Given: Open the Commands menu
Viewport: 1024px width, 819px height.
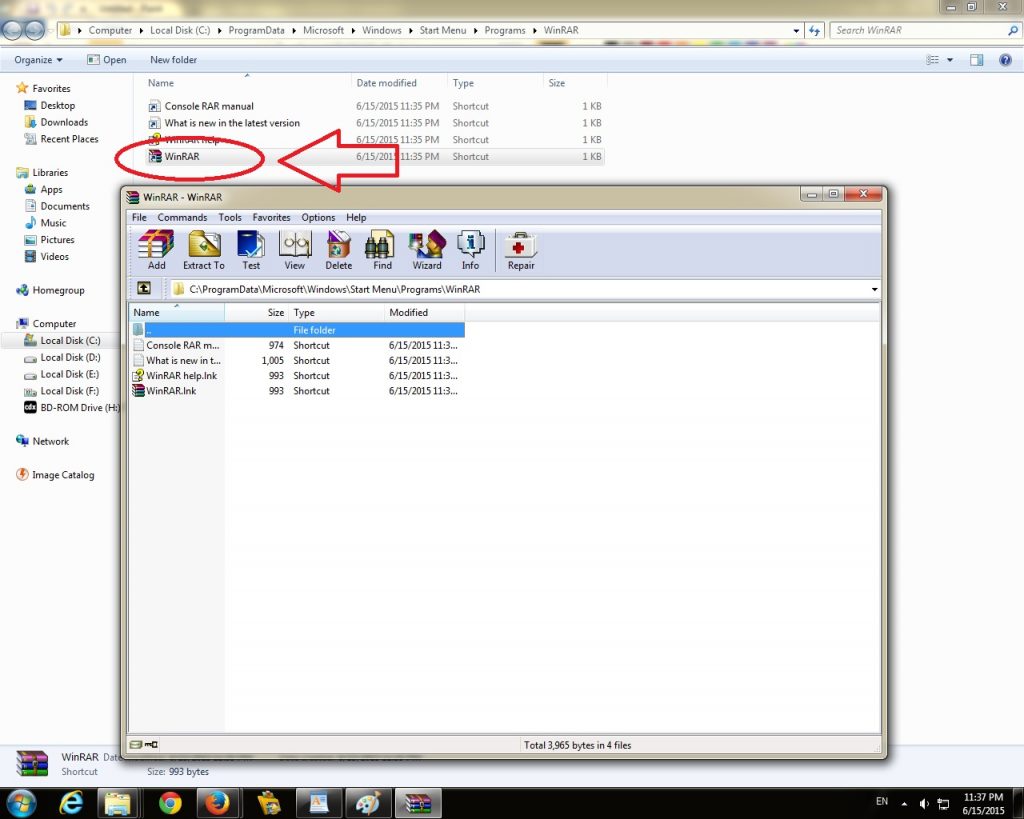Looking at the screenshot, I should pos(182,217).
